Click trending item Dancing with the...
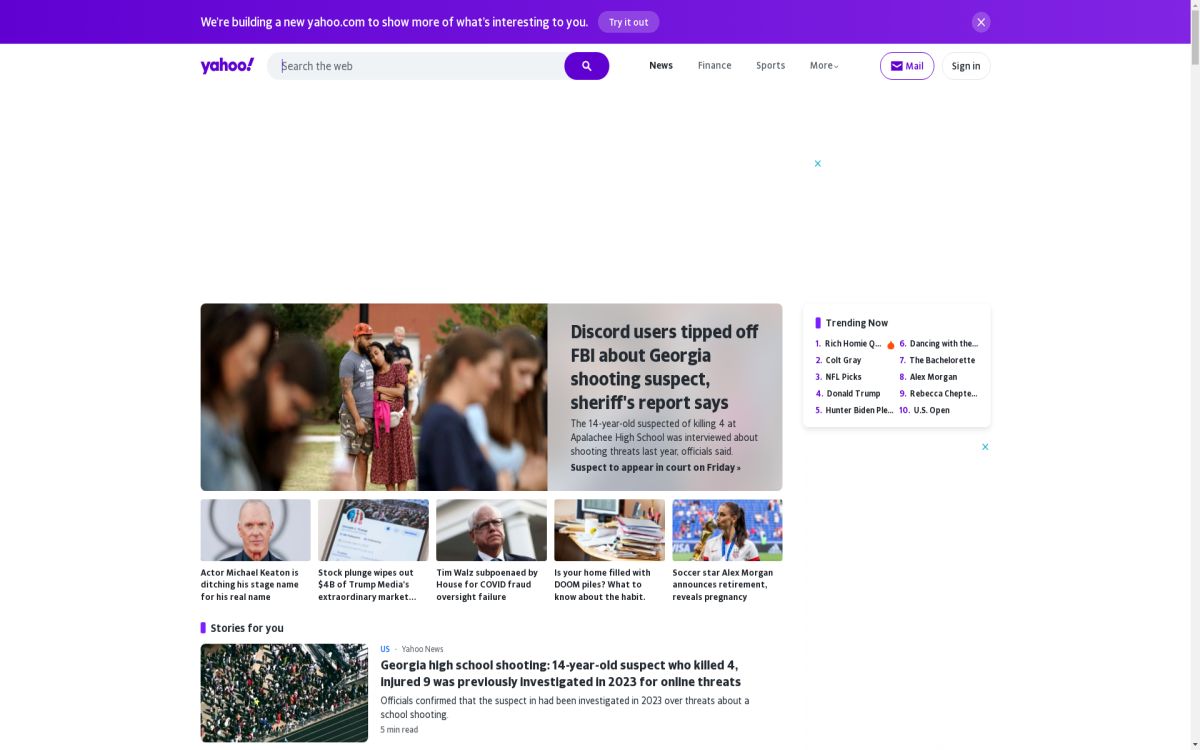Viewport: 1200px width, 750px height. [x=944, y=344]
